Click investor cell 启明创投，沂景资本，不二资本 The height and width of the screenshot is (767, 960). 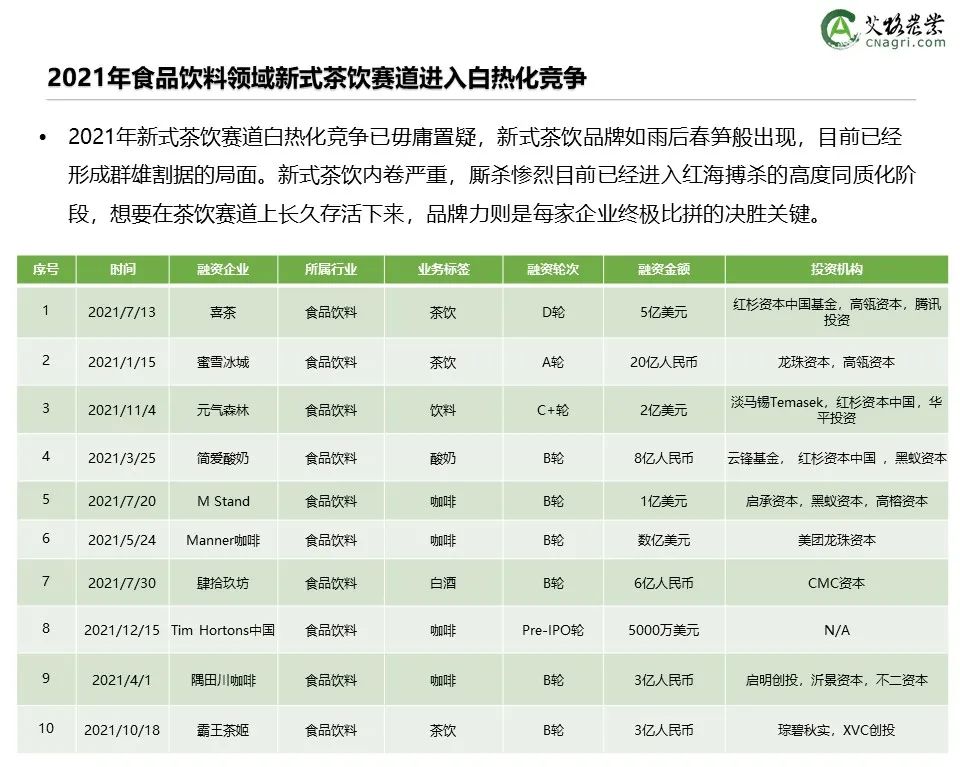(x=836, y=680)
